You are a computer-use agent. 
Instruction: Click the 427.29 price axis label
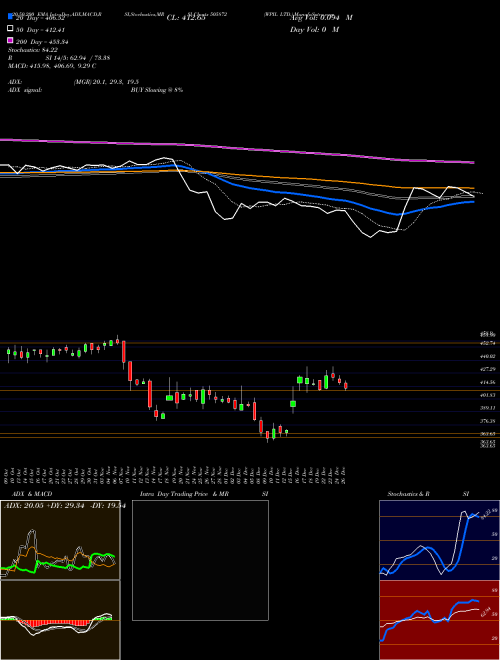489,369
